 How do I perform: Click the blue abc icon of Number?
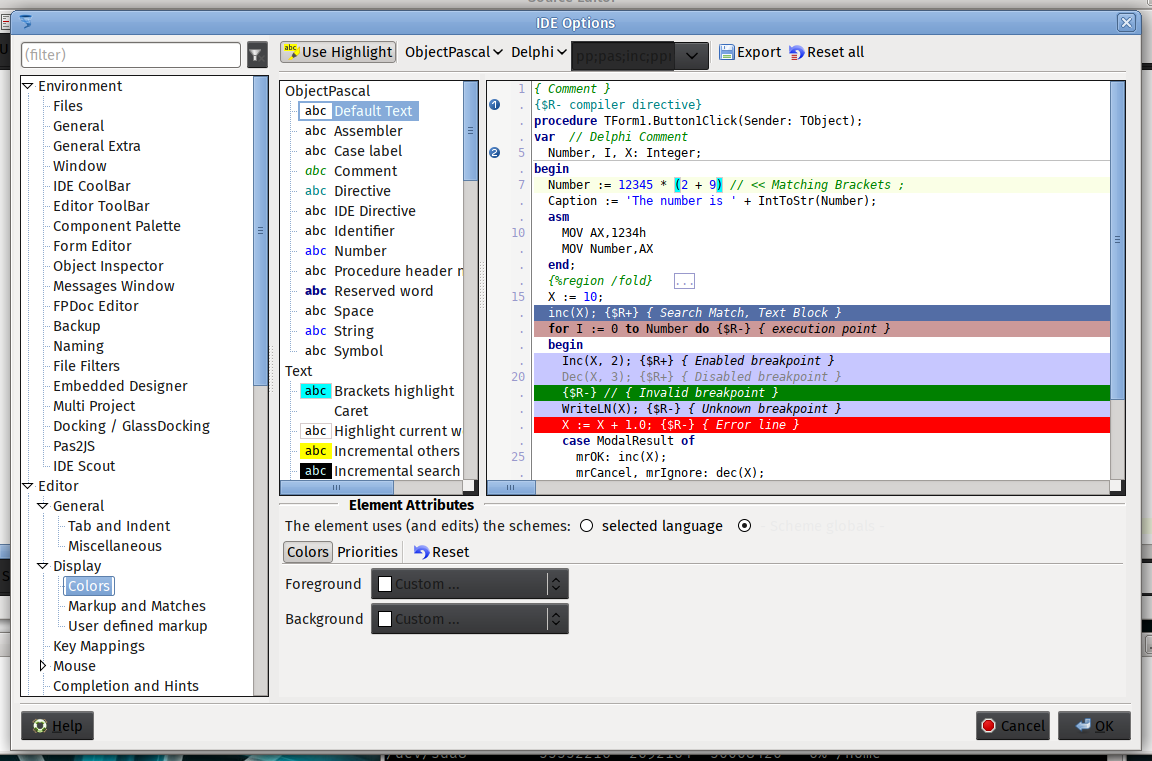(x=315, y=250)
